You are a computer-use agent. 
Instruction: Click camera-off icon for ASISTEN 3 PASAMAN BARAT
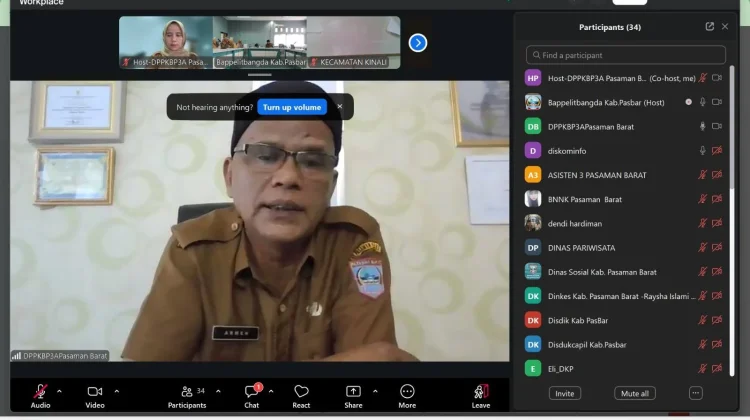pyautogui.click(x=717, y=175)
